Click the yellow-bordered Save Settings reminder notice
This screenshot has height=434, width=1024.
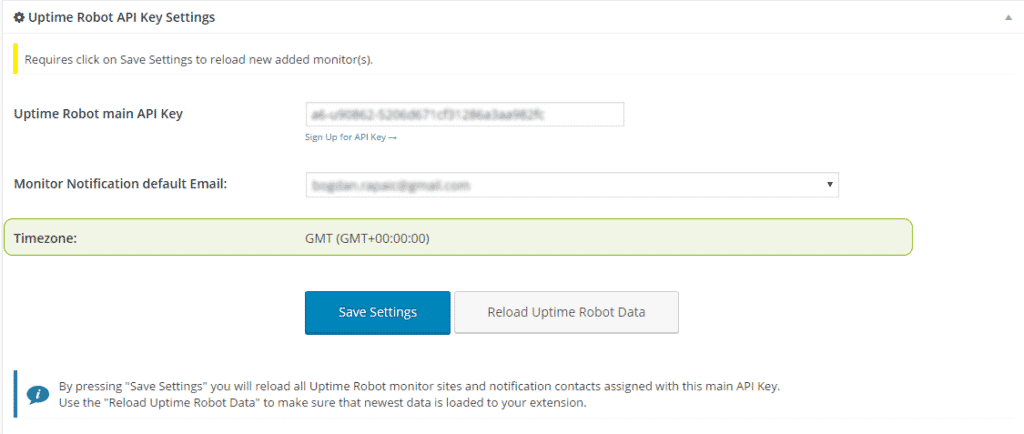click(x=513, y=59)
